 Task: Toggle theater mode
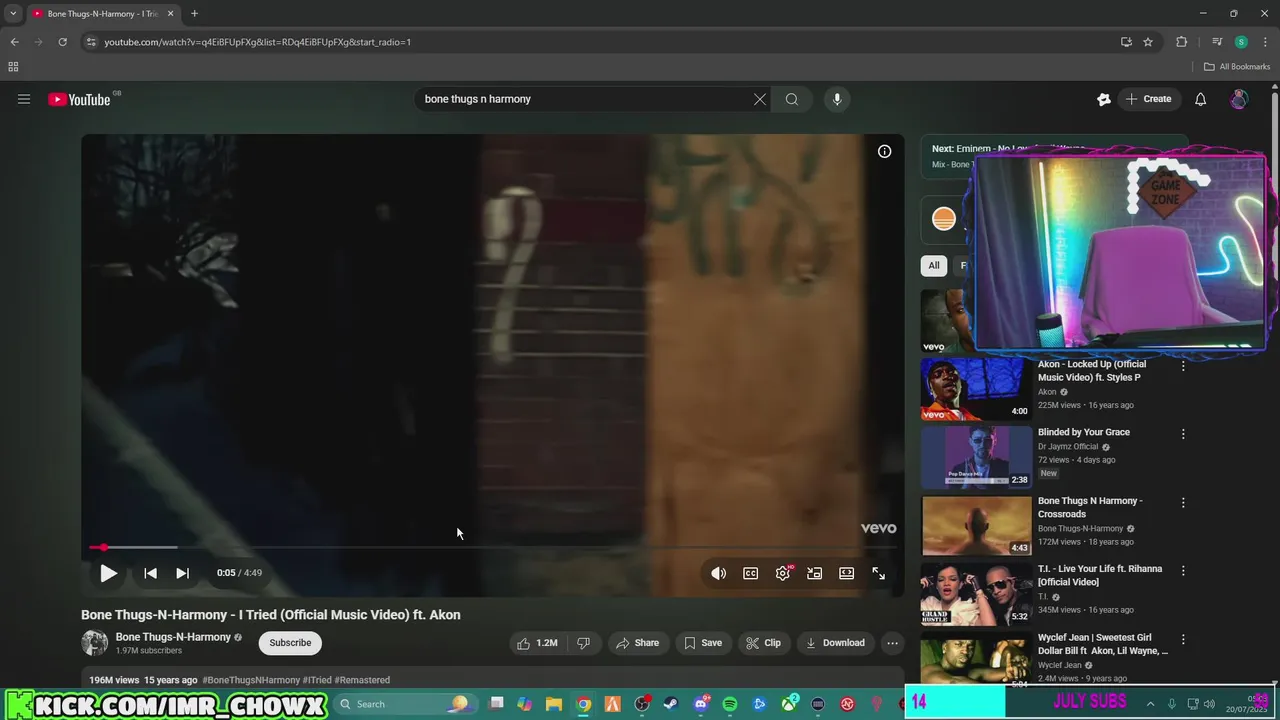coord(847,573)
